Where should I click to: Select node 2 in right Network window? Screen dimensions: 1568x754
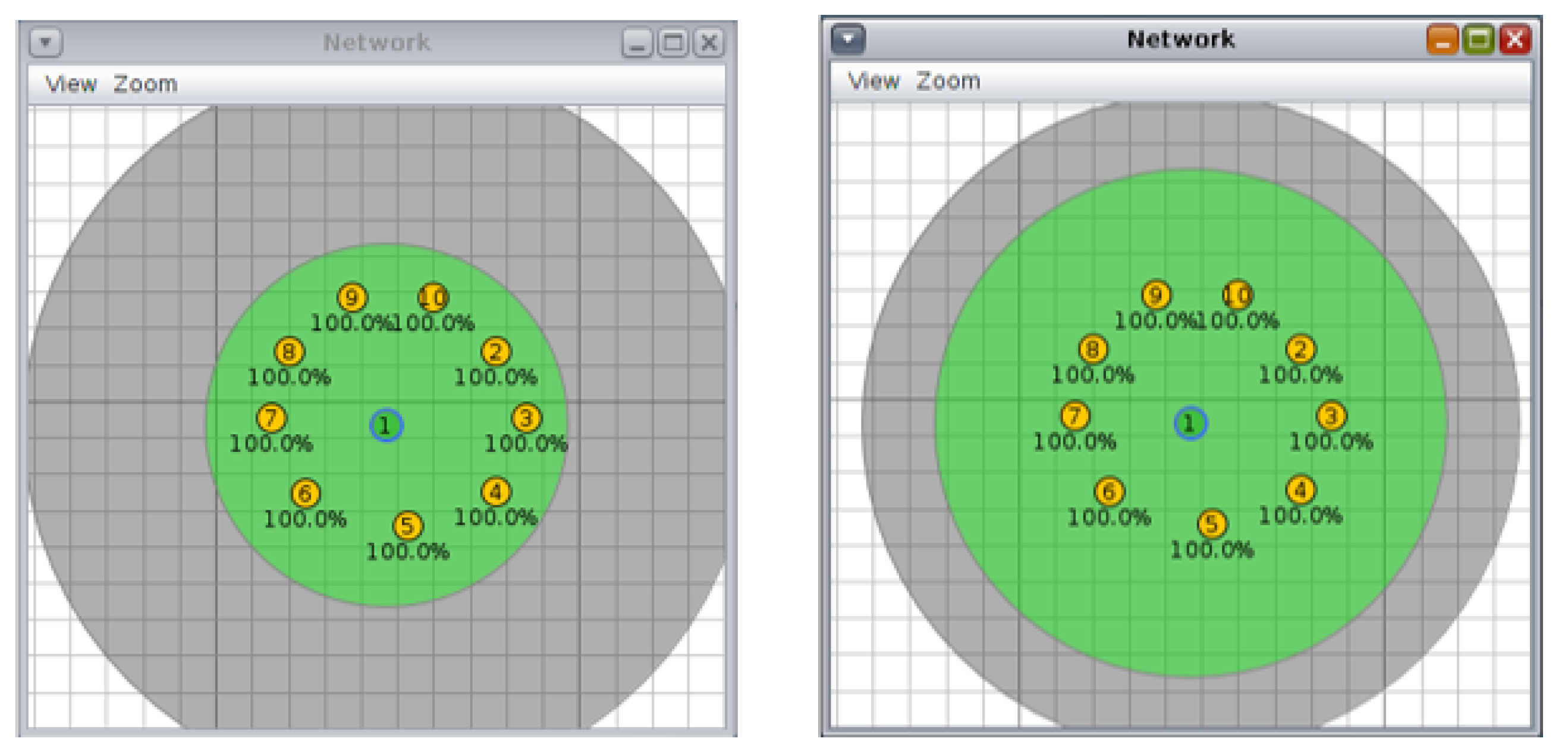coord(1300,349)
